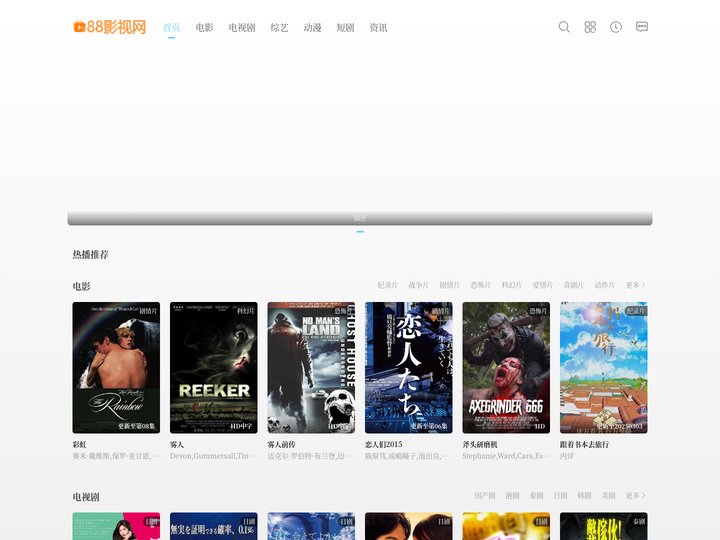Click the title 彩虹
720x540 pixels.
(x=79, y=444)
